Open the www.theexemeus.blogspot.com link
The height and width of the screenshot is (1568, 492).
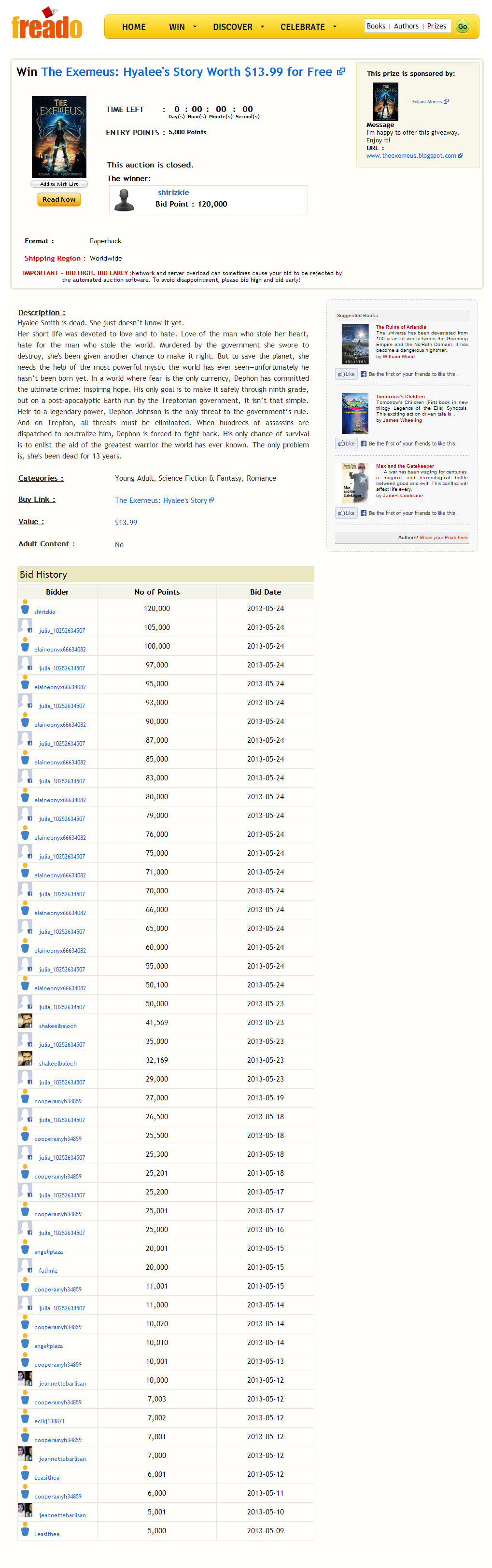[411, 156]
